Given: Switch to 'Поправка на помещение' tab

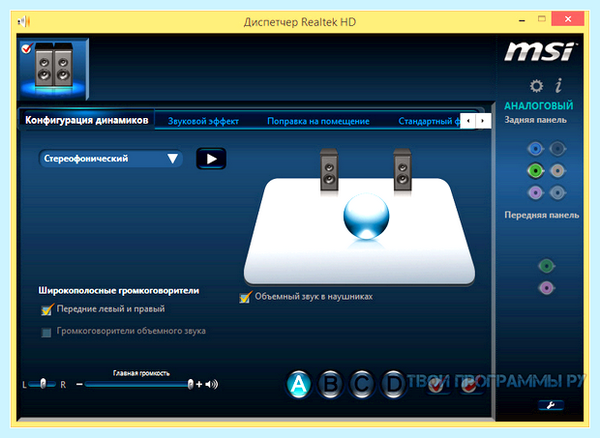Looking at the screenshot, I should [x=318, y=121].
